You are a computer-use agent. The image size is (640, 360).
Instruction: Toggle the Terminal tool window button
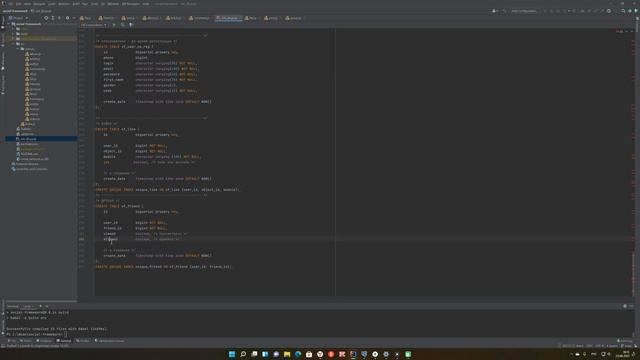coord(64,341)
